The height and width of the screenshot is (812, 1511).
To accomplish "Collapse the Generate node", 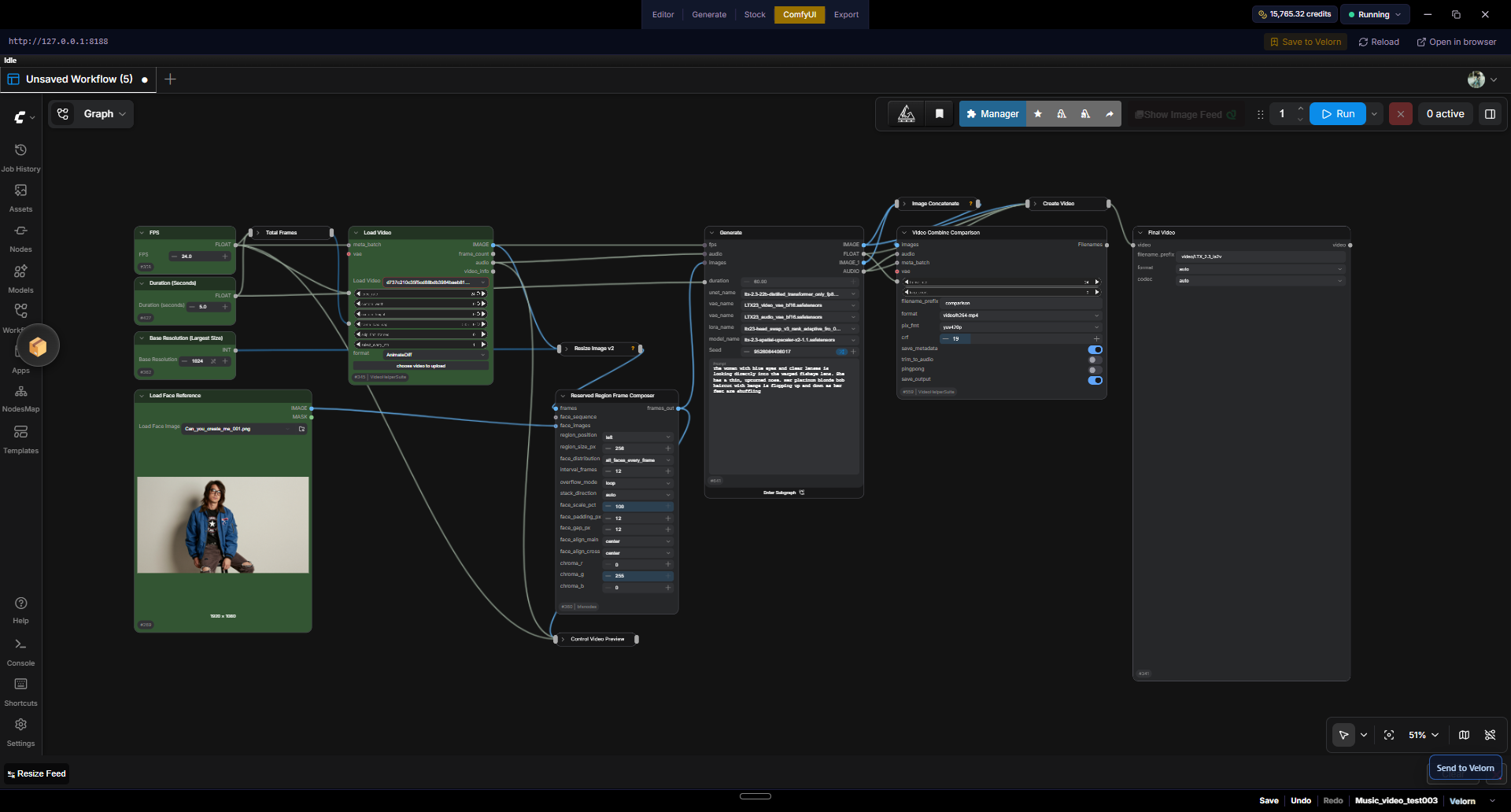I will [x=712, y=233].
